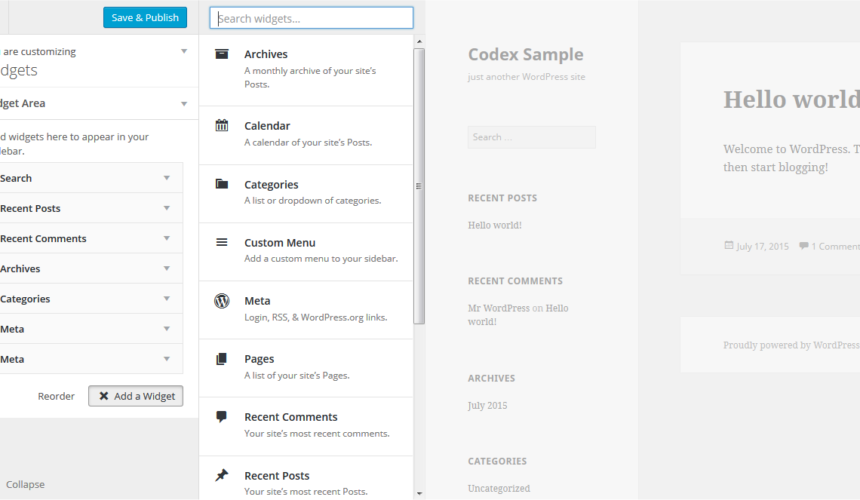Collapse the Widget Area section arrow
The image size is (860, 500).
point(184,104)
